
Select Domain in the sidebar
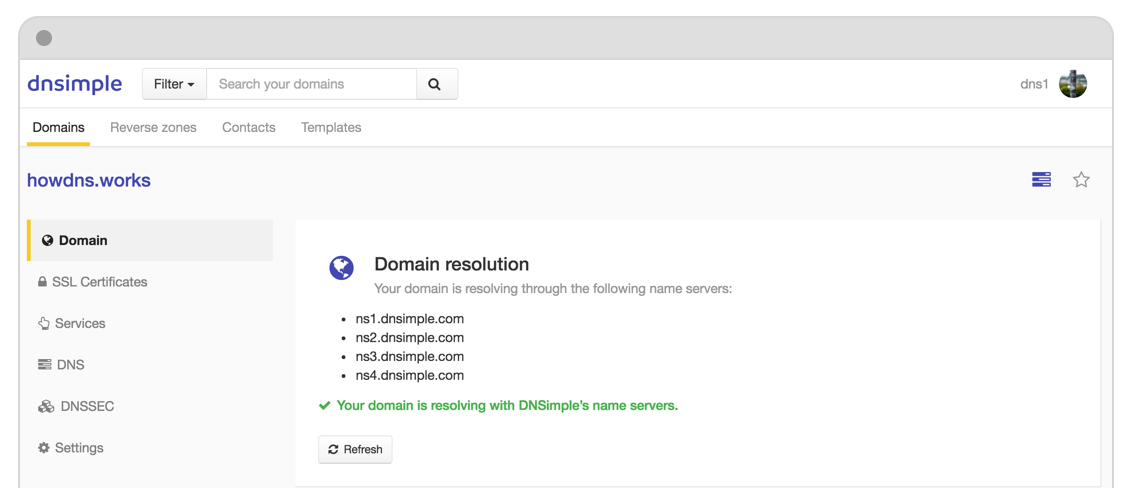150,240
